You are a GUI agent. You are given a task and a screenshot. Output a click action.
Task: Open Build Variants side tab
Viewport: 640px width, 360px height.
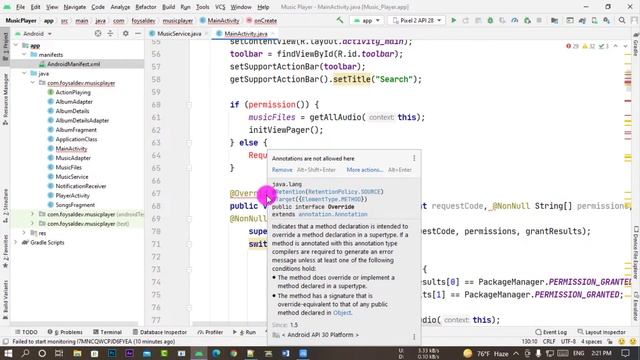5,299
